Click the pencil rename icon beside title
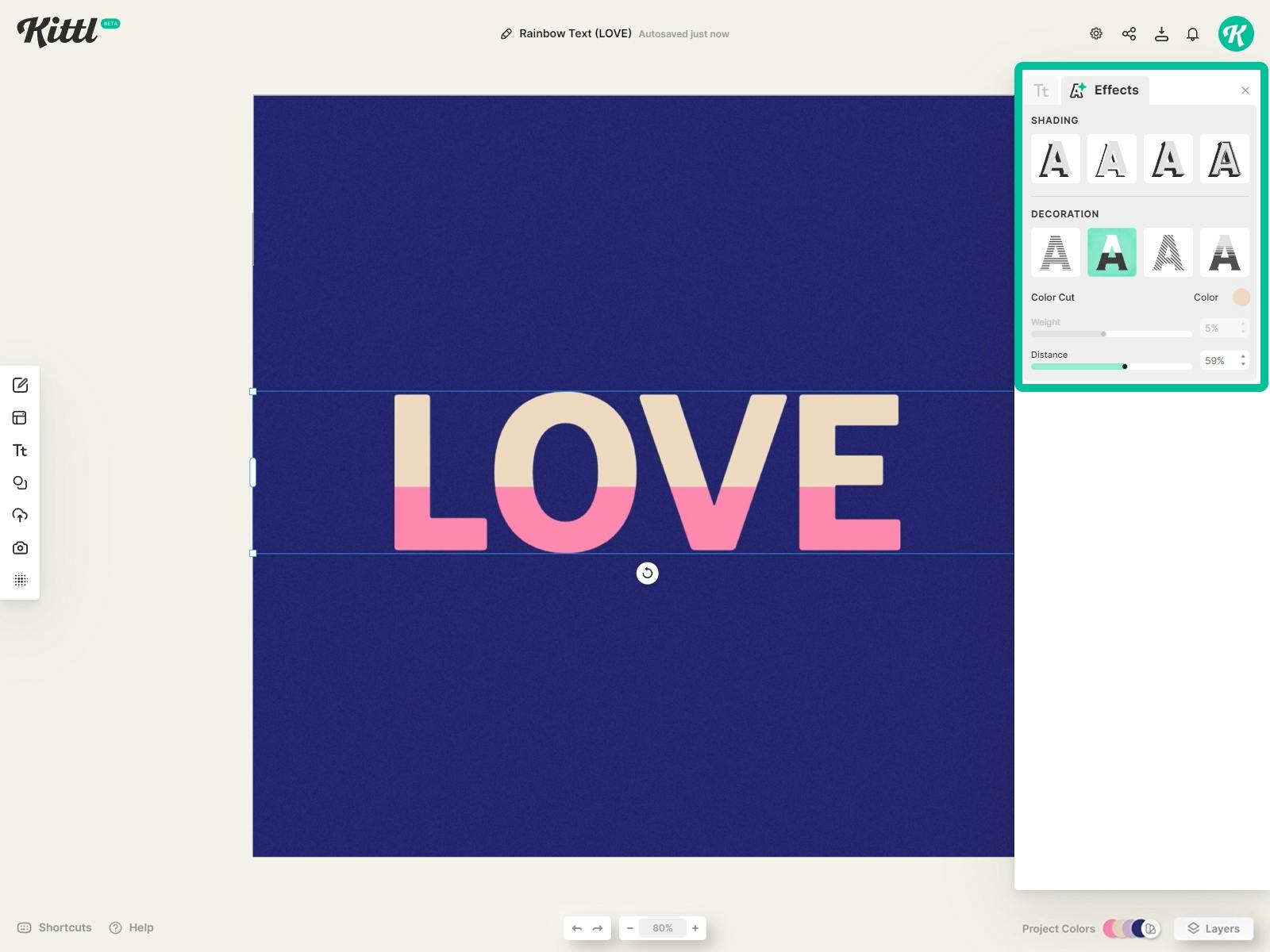This screenshot has height=952, width=1270. [x=506, y=34]
